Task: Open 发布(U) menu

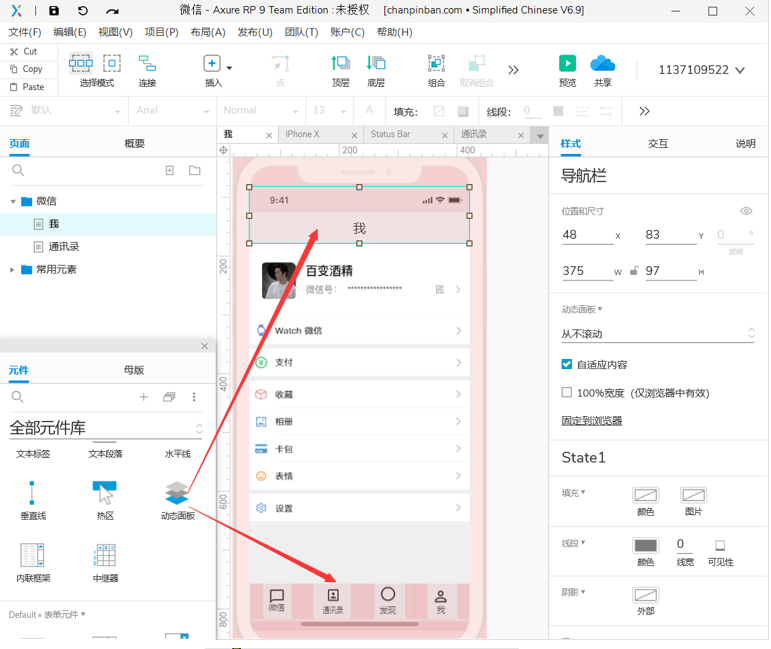Action: 255,32
